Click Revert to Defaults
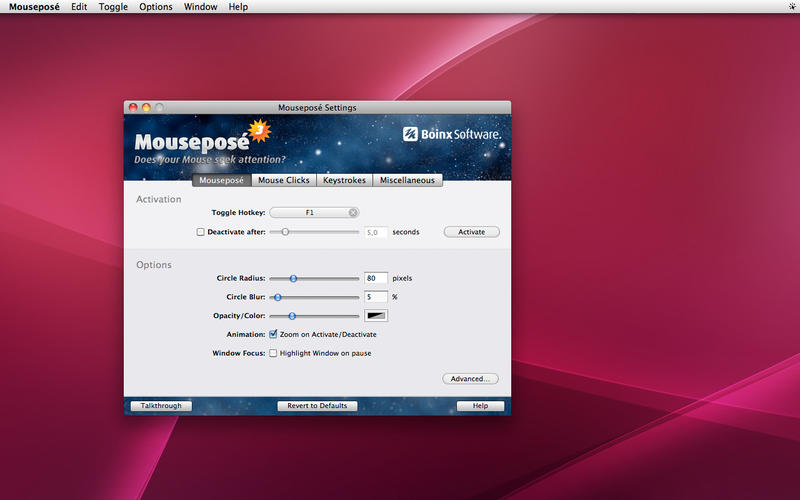Screen dimensions: 800x500 317,406
